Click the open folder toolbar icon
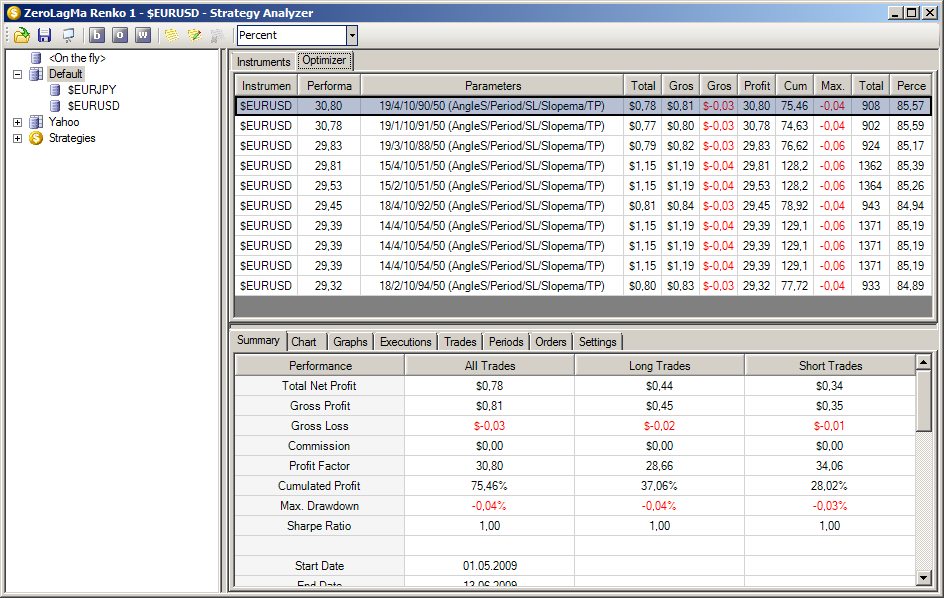The width and height of the screenshot is (944, 598). (x=22, y=36)
